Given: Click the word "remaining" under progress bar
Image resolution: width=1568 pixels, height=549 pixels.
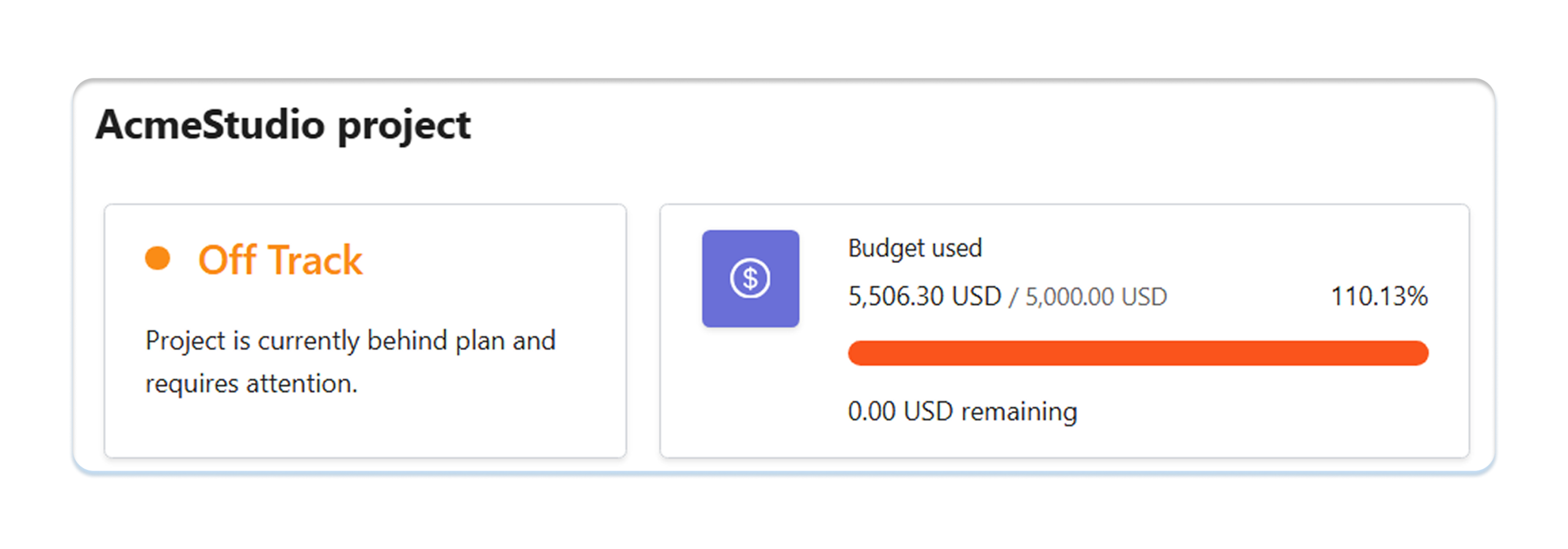Looking at the screenshot, I should pos(1019,412).
